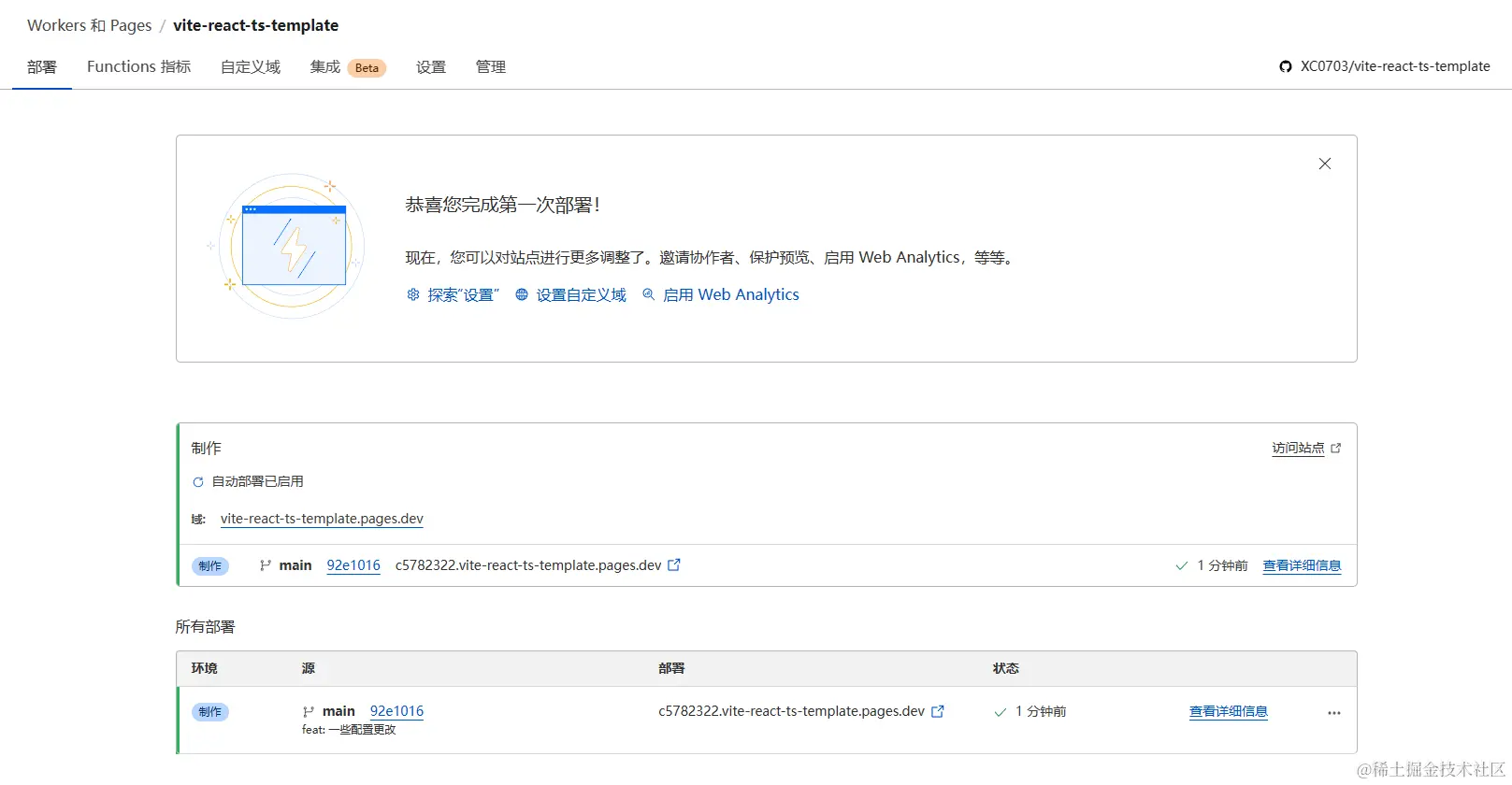Open commit 92e1016 in production card
The width and height of the screenshot is (1512, 785).
[x=353, y=565]
